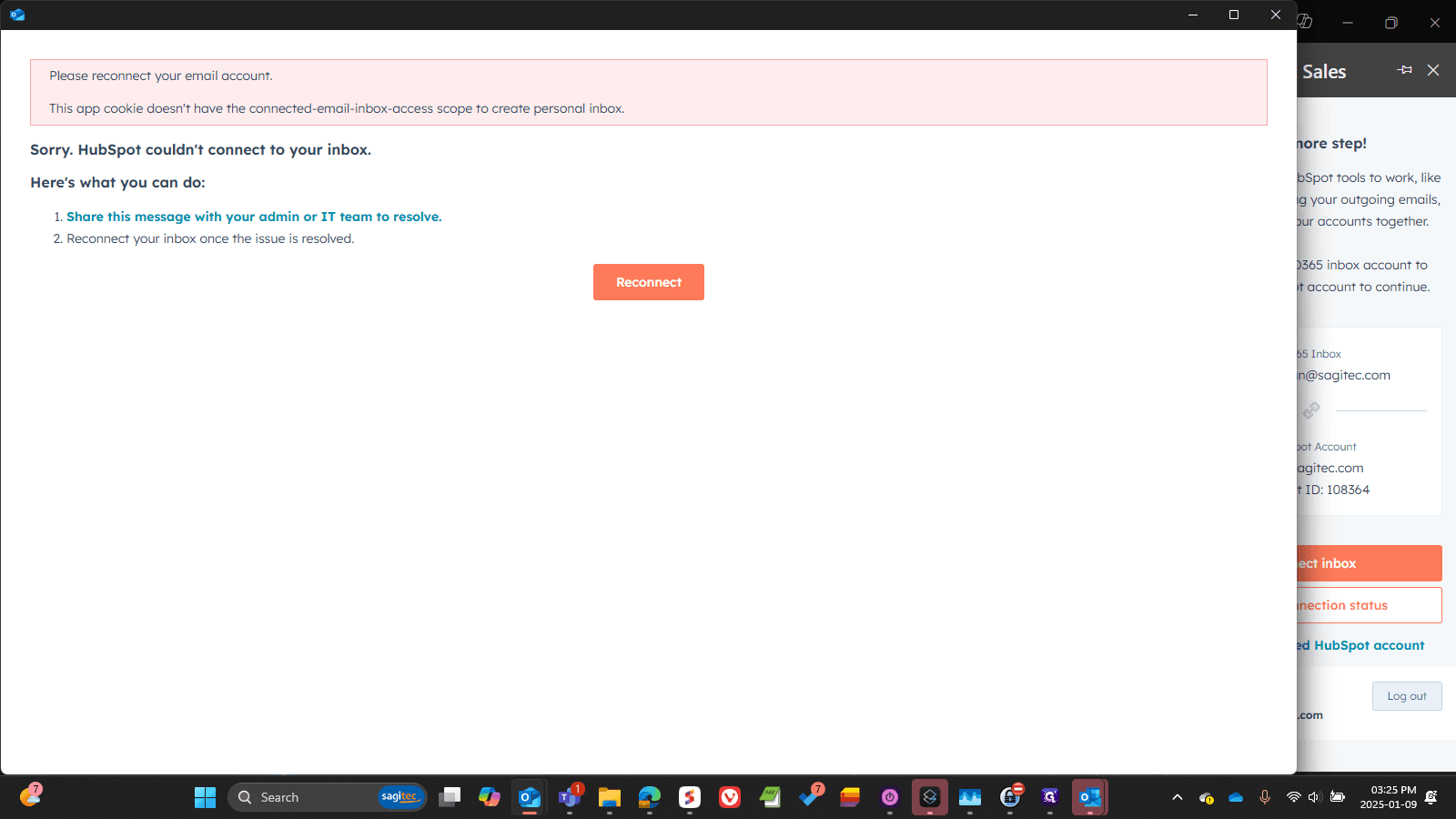The height and width of the screenshot is (819, 1456).
Task: Click the orange connect inbox button in Sales panel
Action: [x=1370, y=563]
